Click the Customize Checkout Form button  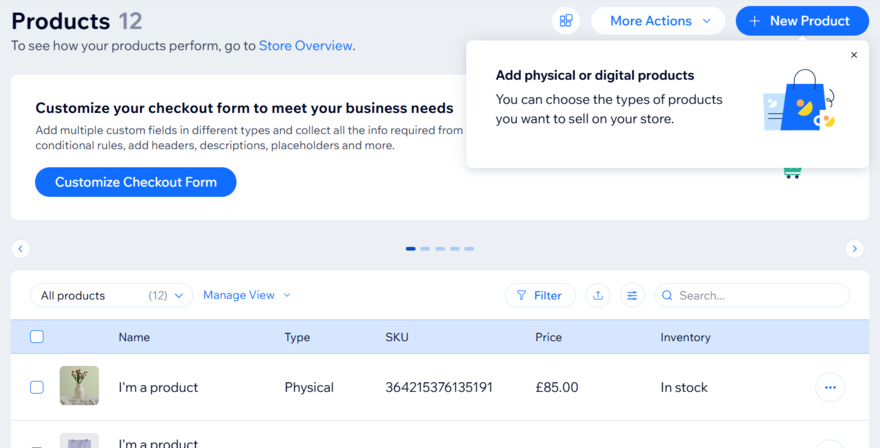click(x=136, y=182)
